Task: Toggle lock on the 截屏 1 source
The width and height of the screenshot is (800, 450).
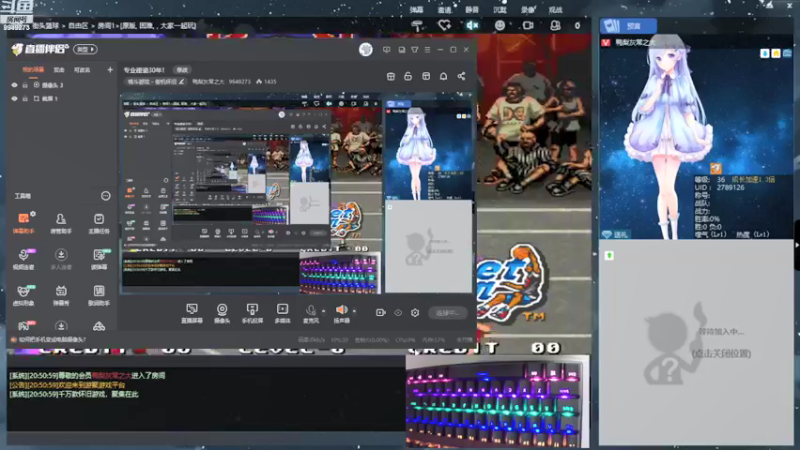Action: (25, 98)
